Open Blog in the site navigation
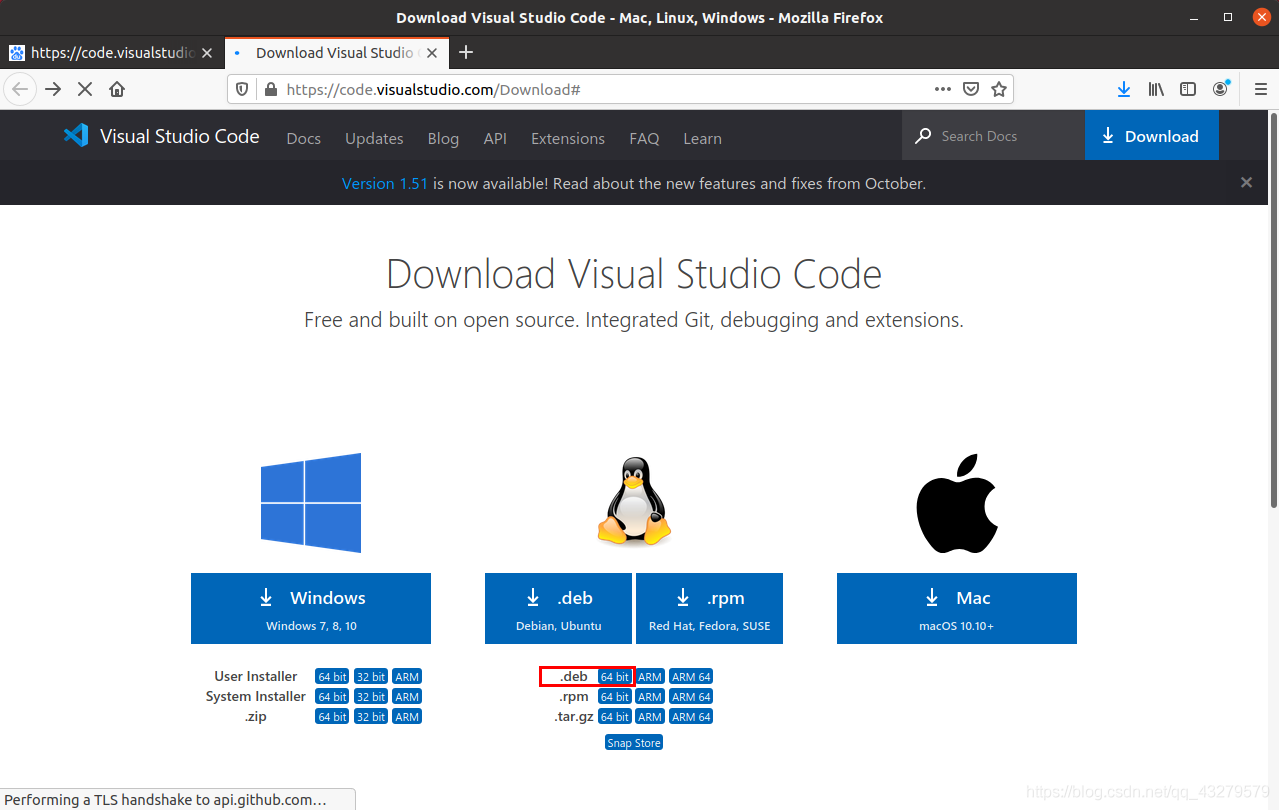Viewport: 1279px width, 810px height. [443, 138]
